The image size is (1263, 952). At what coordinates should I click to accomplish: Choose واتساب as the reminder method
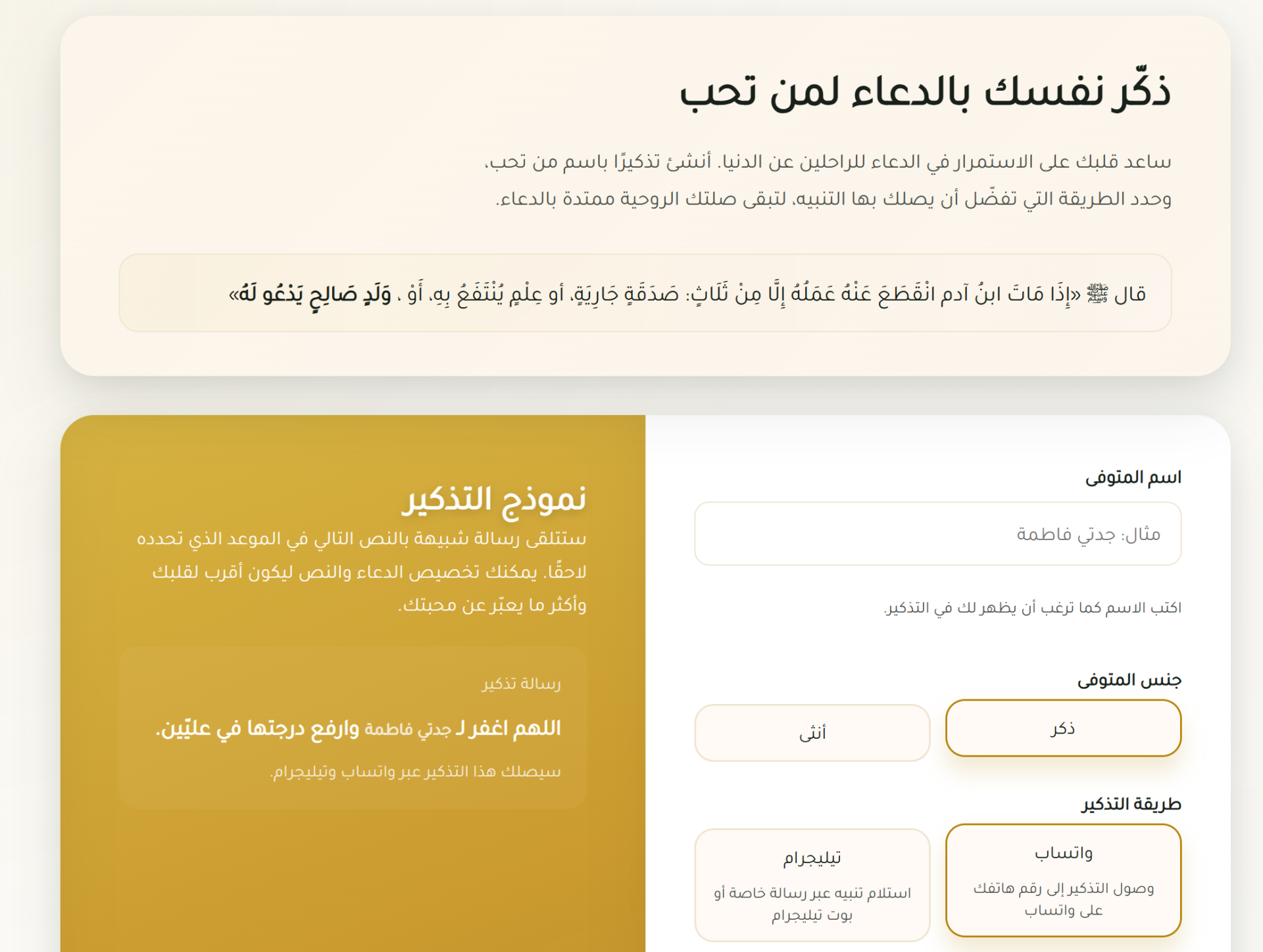pyautogui.click(x=1063, y=880)
